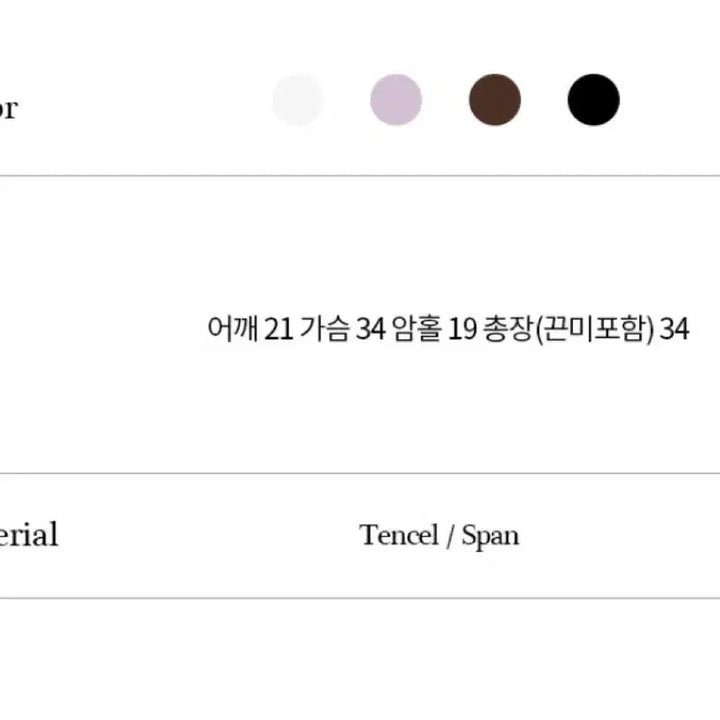Click the 총장(끈미포함) total length label
The width and height of the screenshot is (720, 720).
point(569,328)
